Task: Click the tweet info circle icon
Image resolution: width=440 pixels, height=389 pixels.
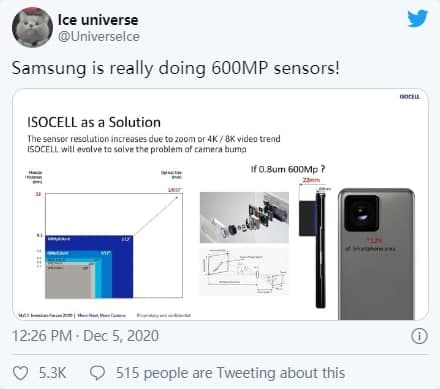Action: (x=419, y=336)
